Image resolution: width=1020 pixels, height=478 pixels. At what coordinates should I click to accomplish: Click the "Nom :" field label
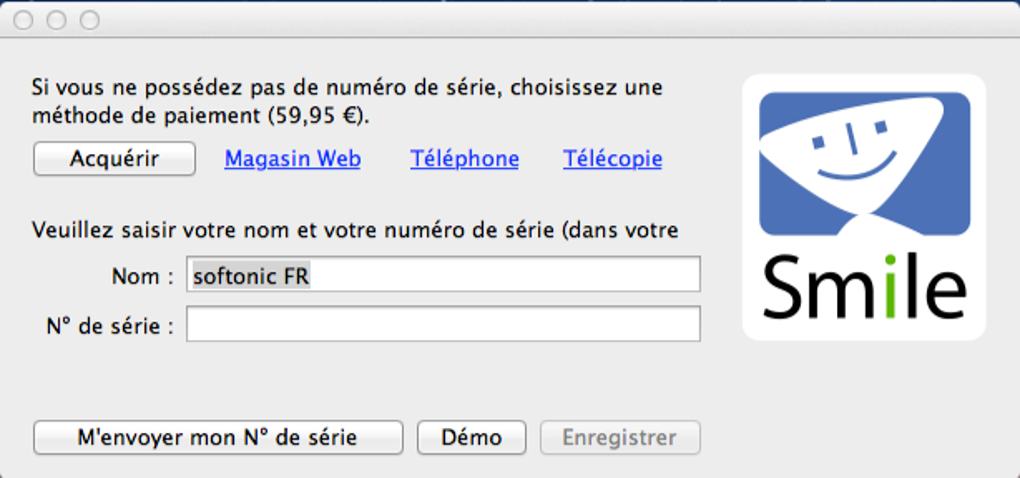[143, 277]
